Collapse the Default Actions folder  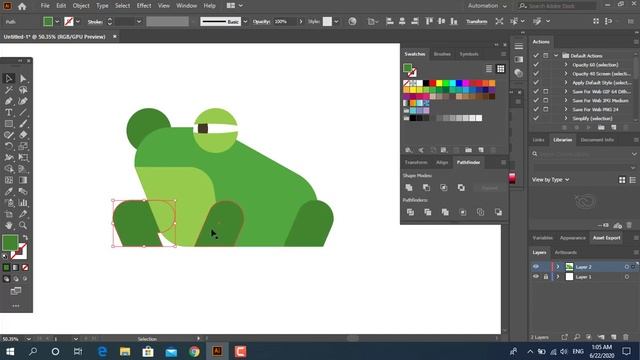click(x=556, y=56)
